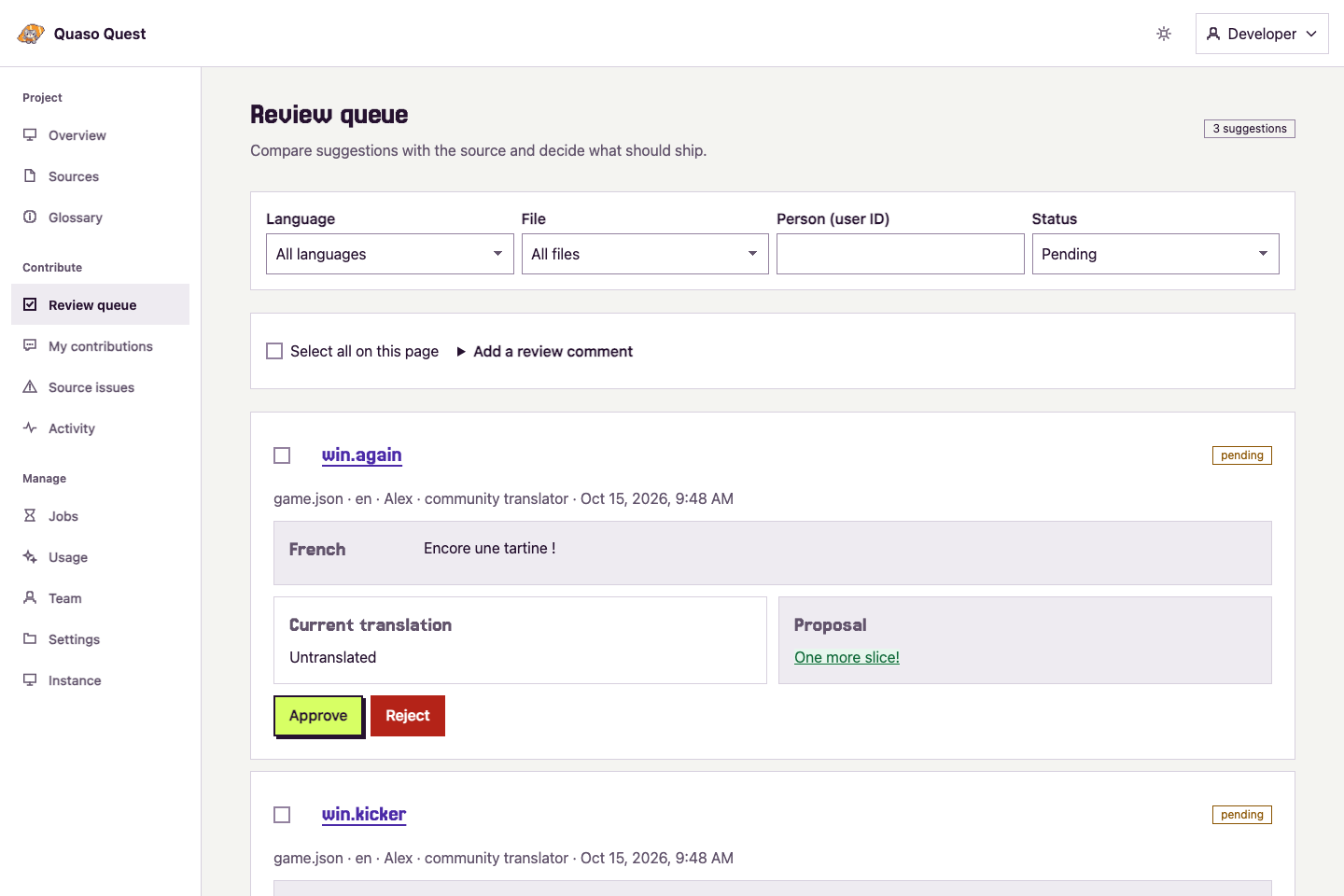
Task: Expand the Add a review comment section
Action: click(x=545, y=351)
